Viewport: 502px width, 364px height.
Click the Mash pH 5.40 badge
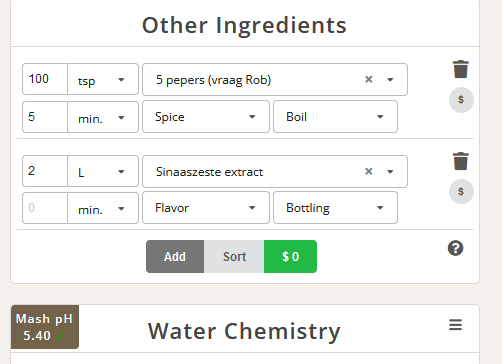coord(45,327)
